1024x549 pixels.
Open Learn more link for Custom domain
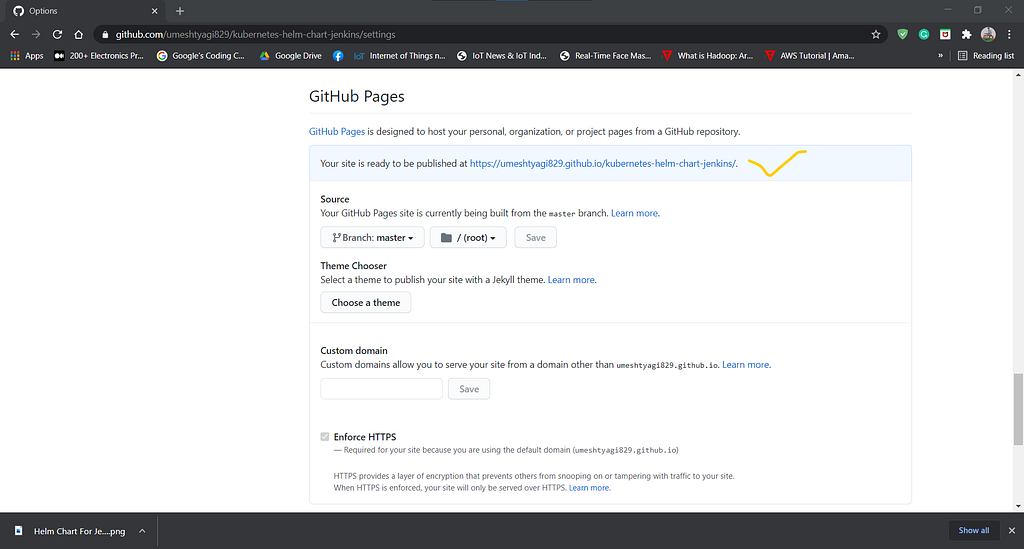pyautogui.click(x=745, y=364)
